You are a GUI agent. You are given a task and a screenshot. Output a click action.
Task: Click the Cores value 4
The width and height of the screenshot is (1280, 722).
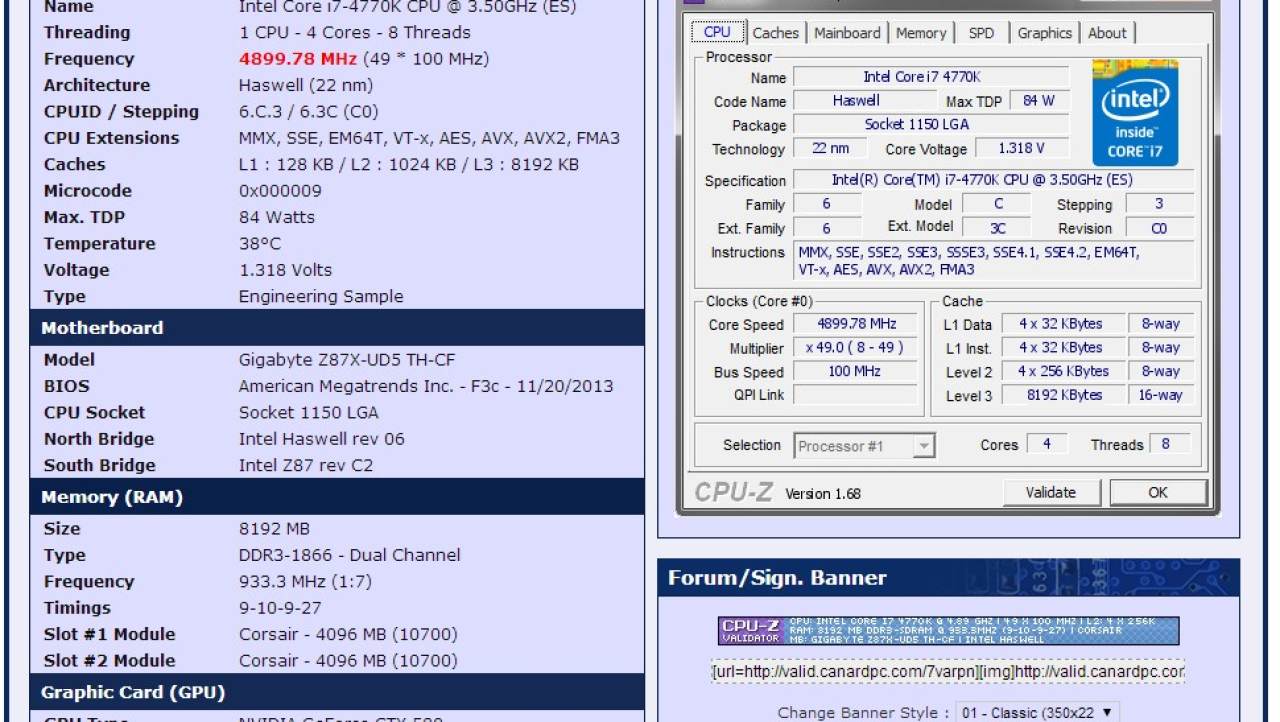pos(1047,445)
